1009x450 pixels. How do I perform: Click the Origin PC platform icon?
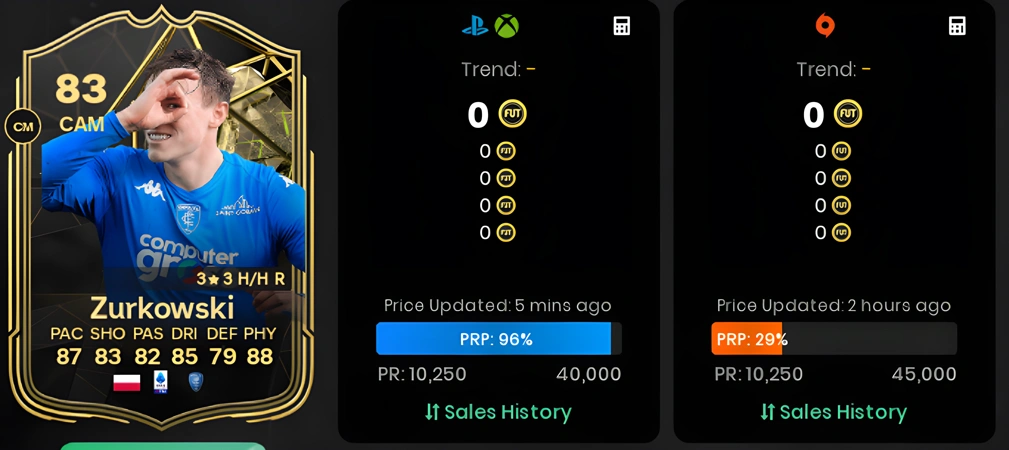coord(825,26)
